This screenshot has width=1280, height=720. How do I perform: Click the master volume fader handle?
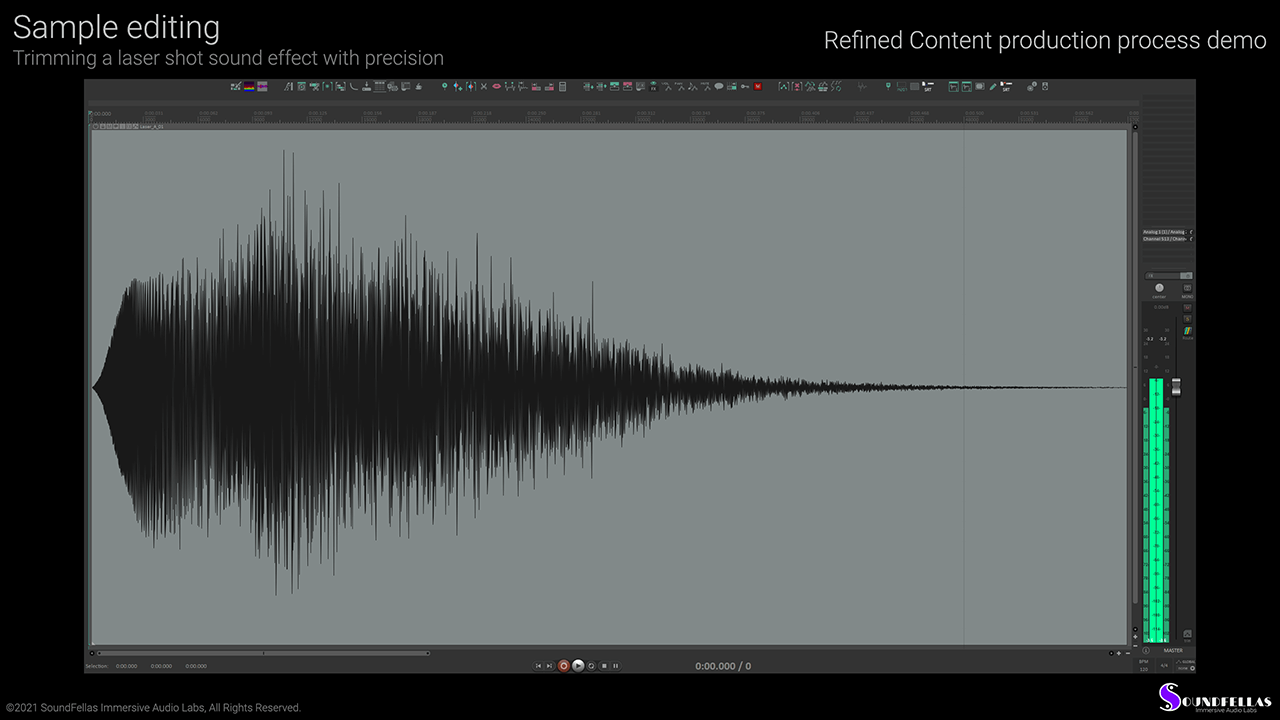coord(1176,387)
